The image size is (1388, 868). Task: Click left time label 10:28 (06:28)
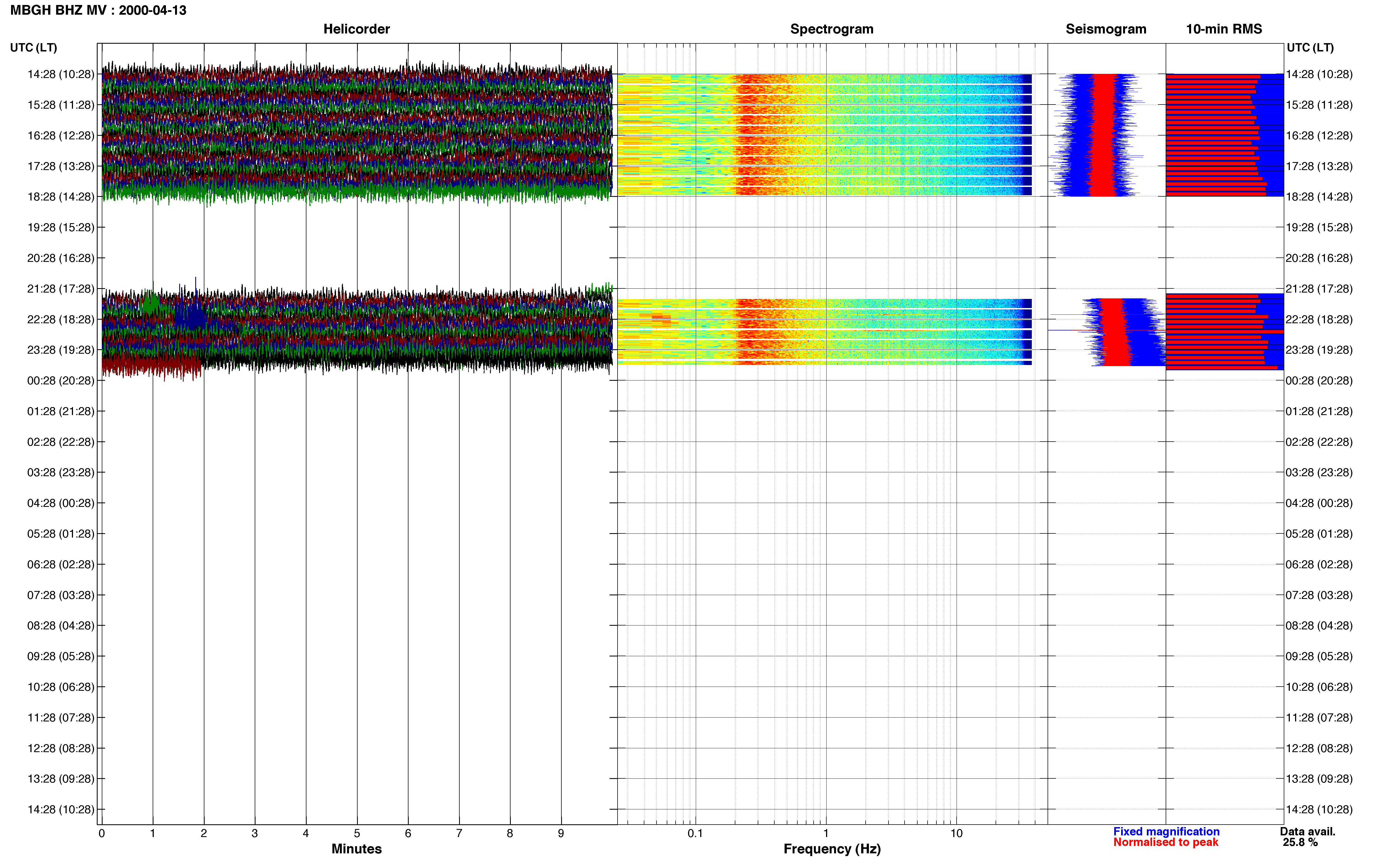pyautogui.click(x=61, y=687)
